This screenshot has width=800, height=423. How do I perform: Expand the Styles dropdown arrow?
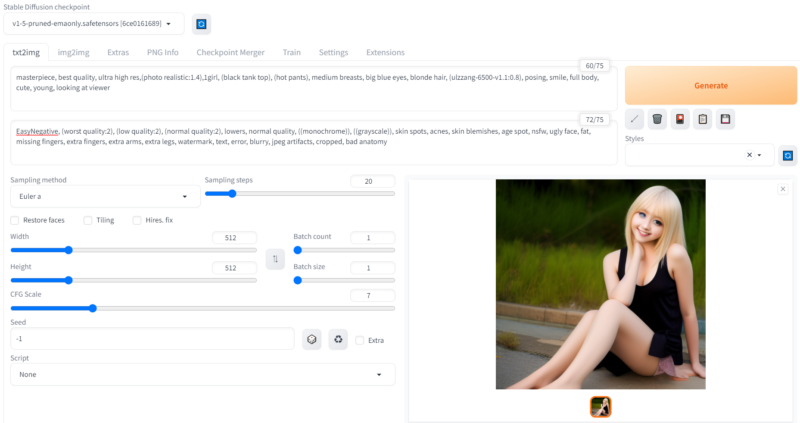pos(760,155)
